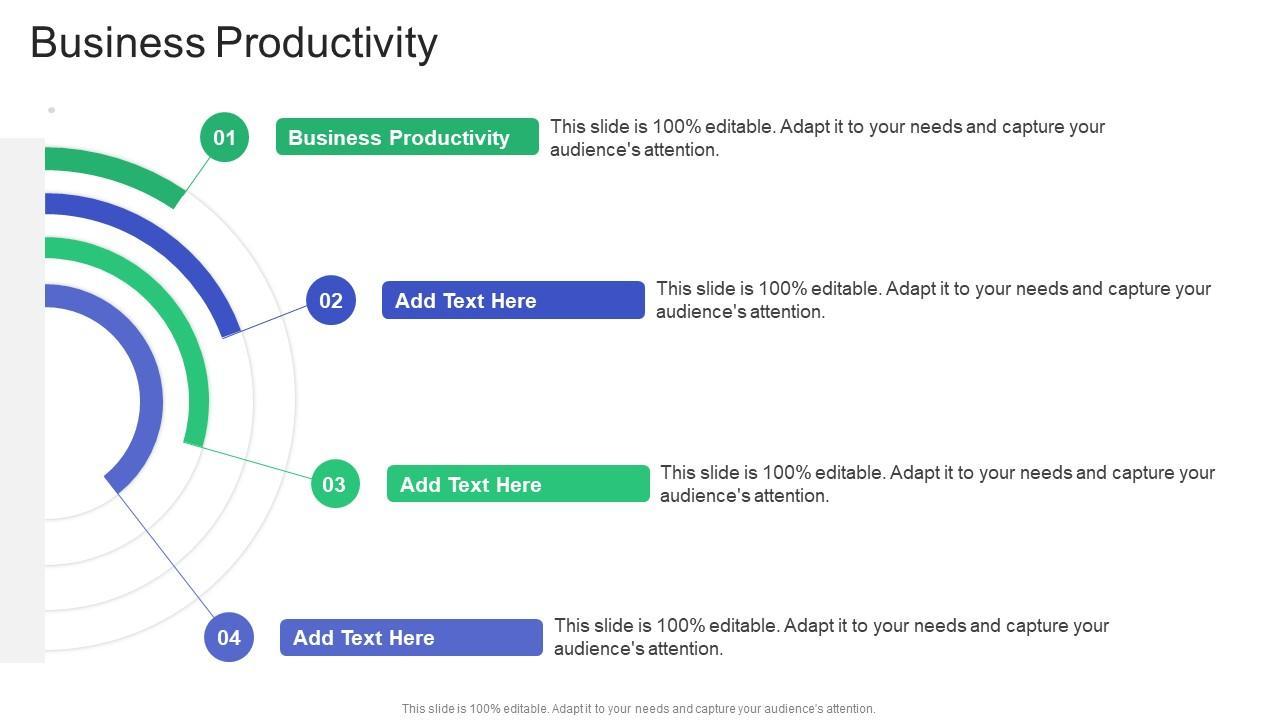This screenshot has height=720, width=1280.
Task: Click the green 03 number circle
Action: tap(334, 484)
